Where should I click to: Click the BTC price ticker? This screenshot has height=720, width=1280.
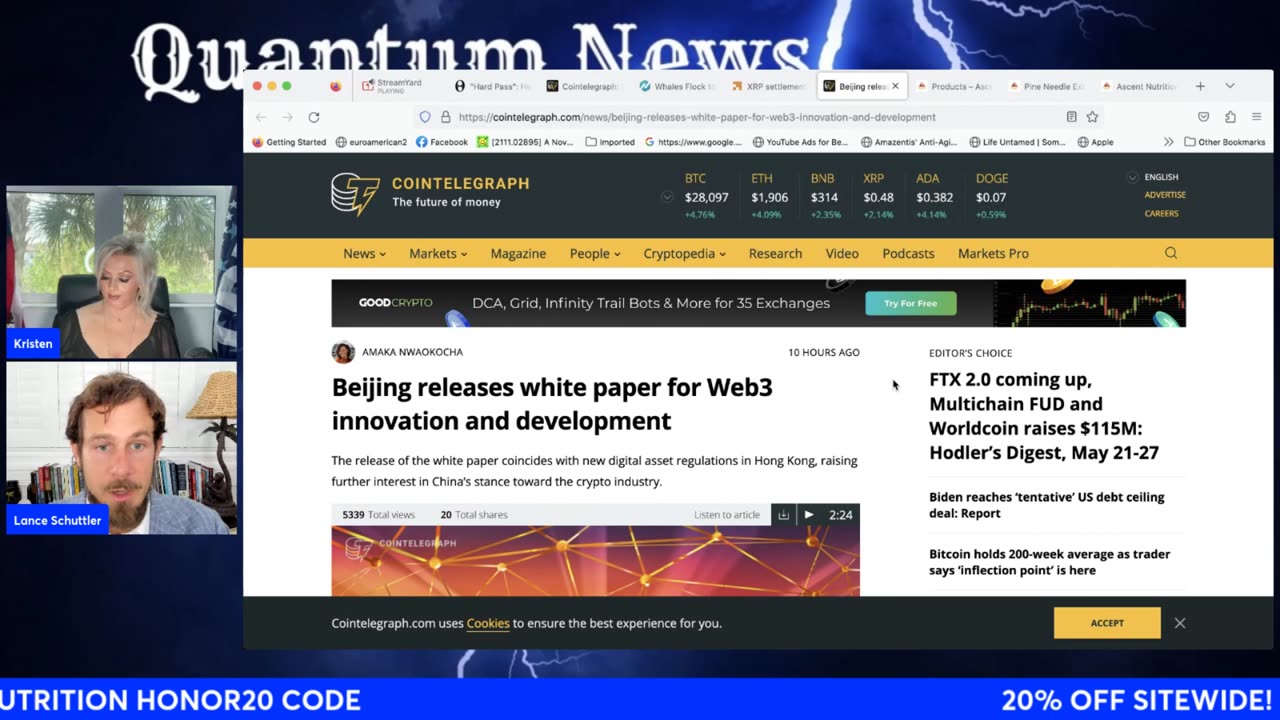(x=706, y=196)
